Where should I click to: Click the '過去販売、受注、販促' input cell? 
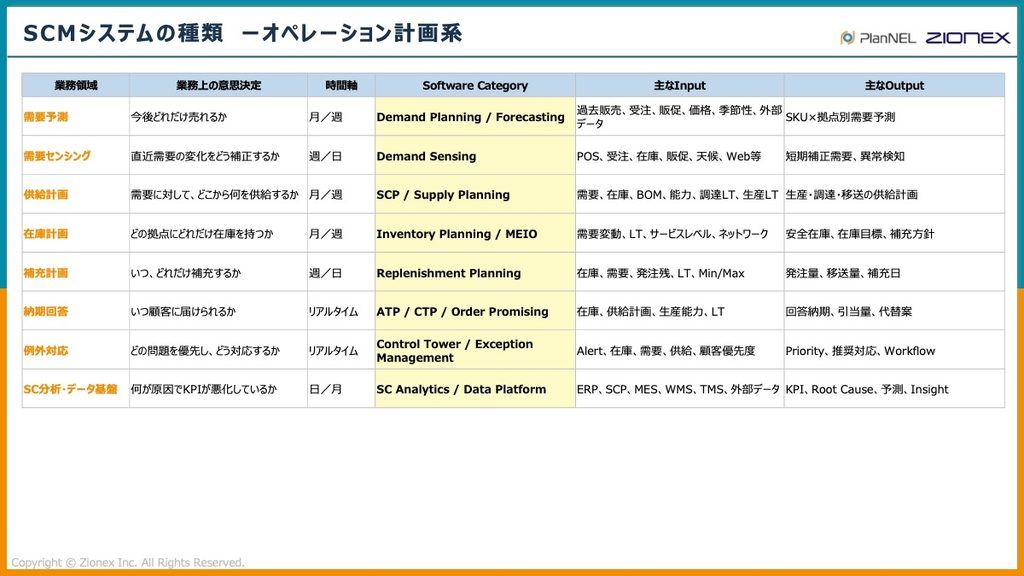[x=679, y=117]
